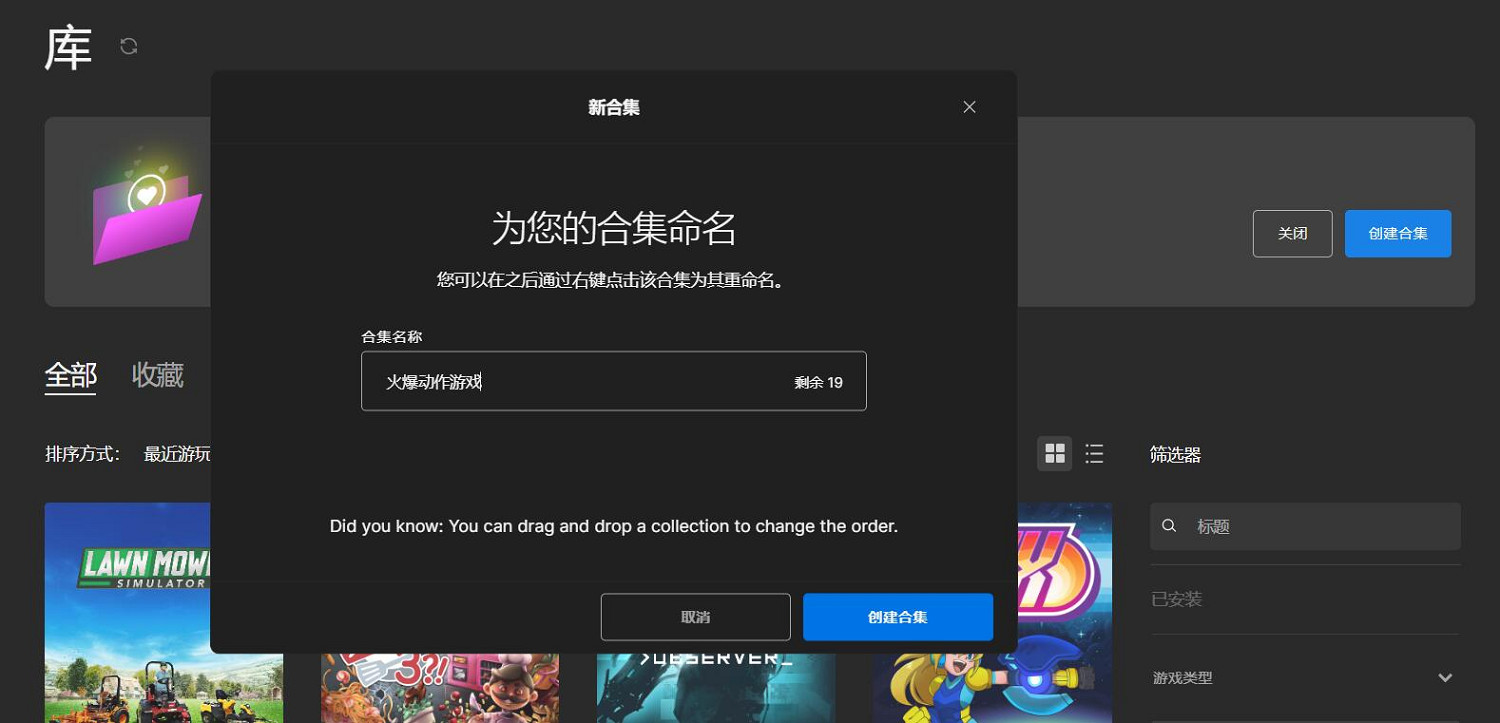Collapse the 游戏类型 chevron
The image size is (1500, 723).
pyautogui.click(x=1444, y=677)
